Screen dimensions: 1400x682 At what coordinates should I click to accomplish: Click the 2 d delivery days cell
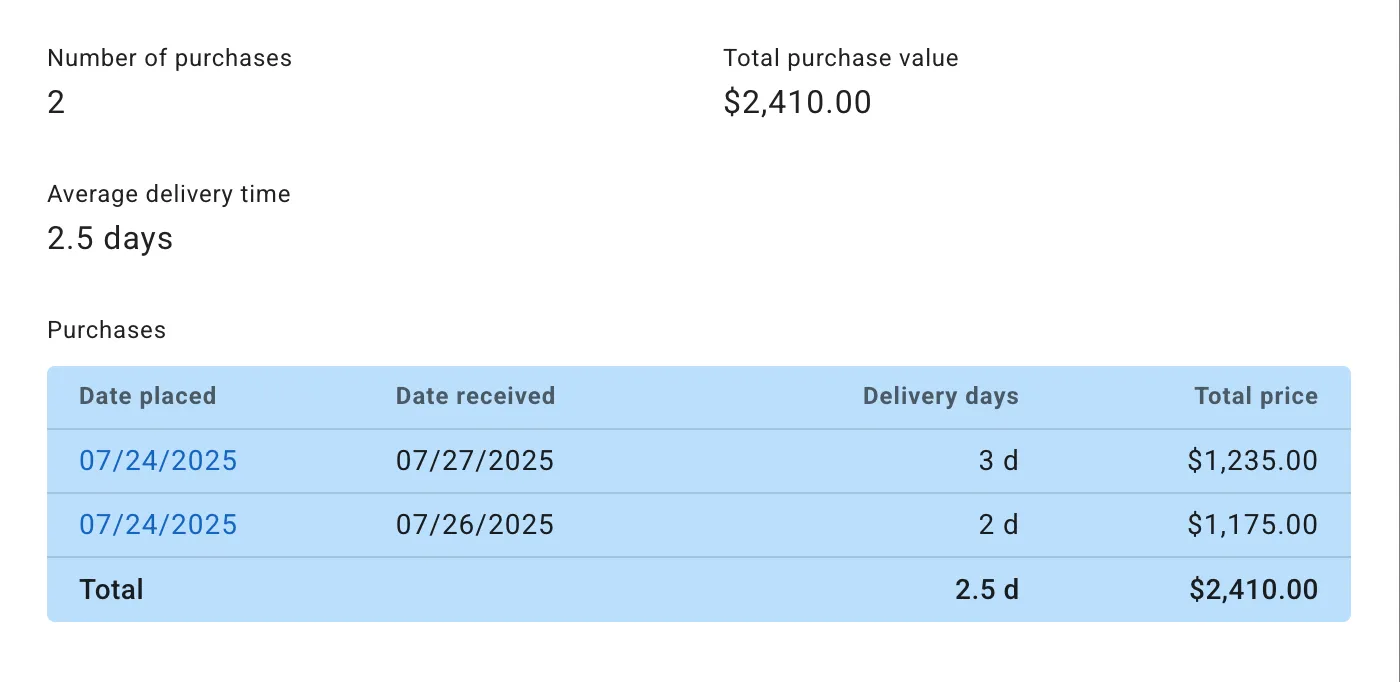tap(998, 525)
